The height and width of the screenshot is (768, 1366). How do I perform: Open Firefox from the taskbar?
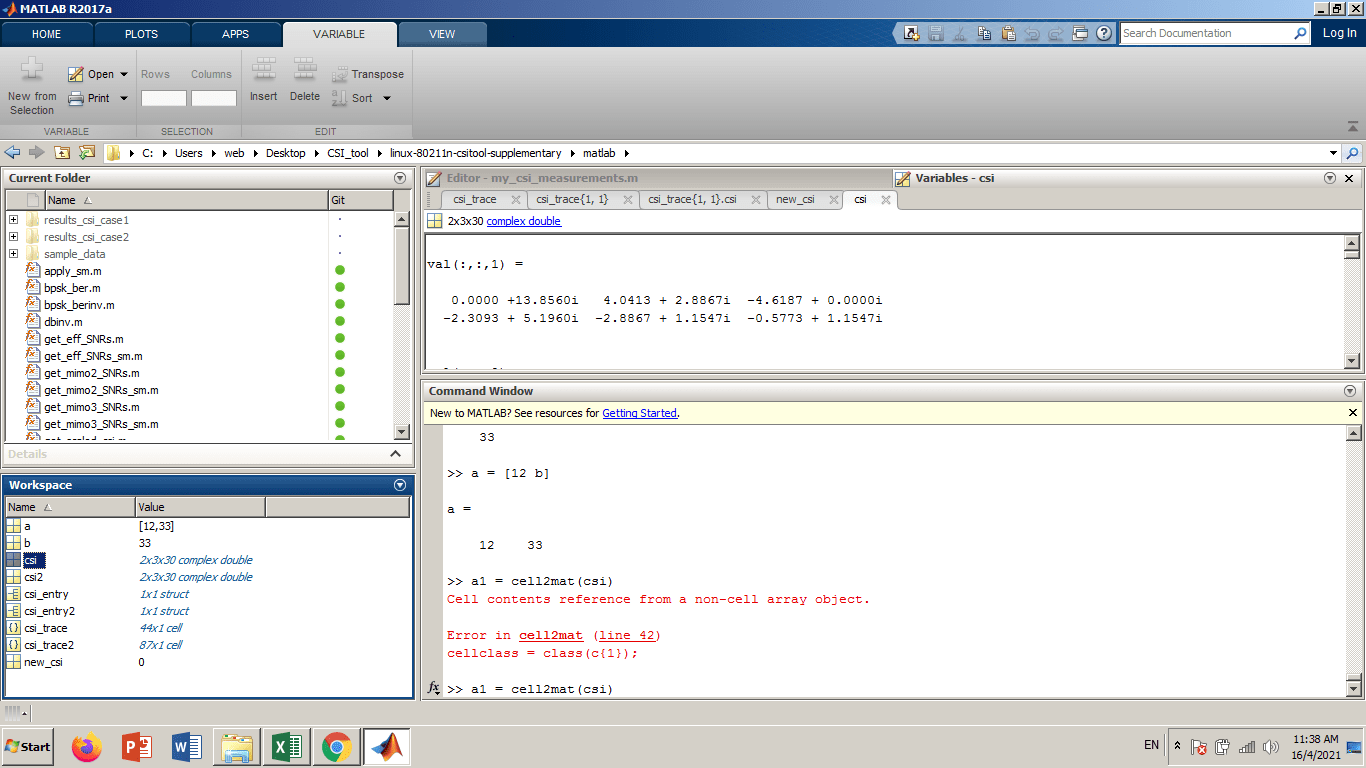[87, 747]
